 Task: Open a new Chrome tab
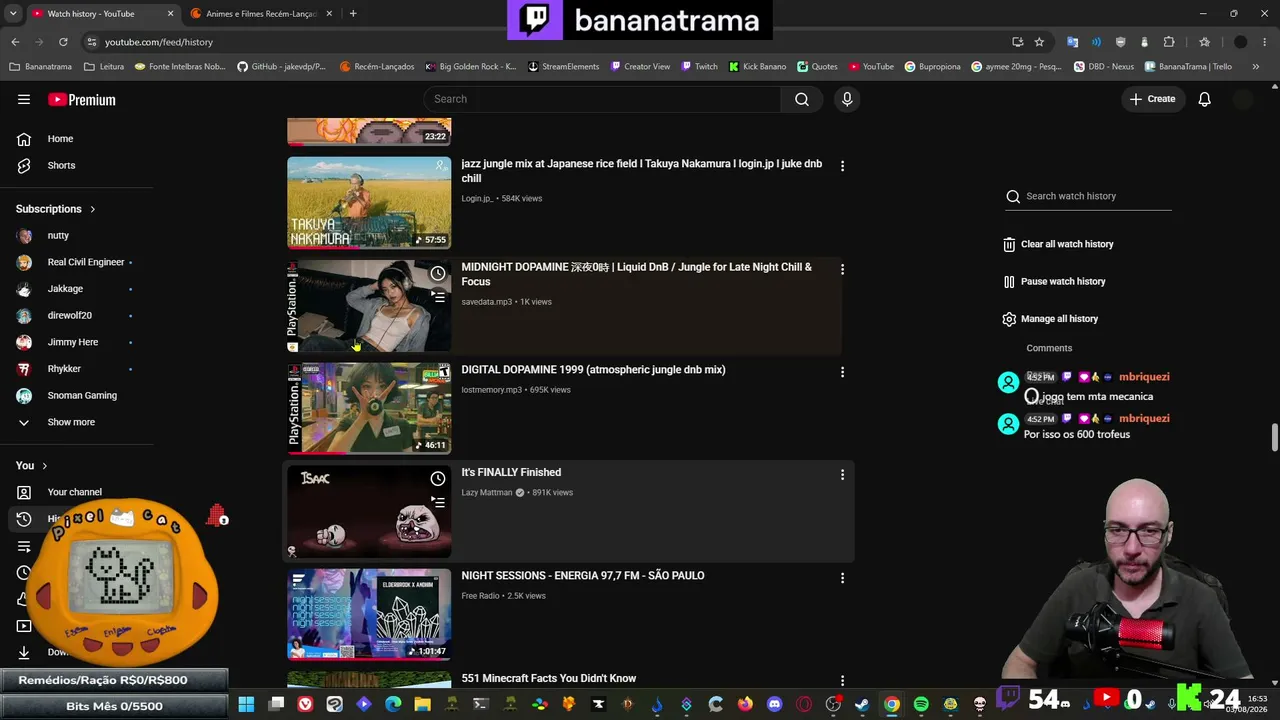point(353,14)
